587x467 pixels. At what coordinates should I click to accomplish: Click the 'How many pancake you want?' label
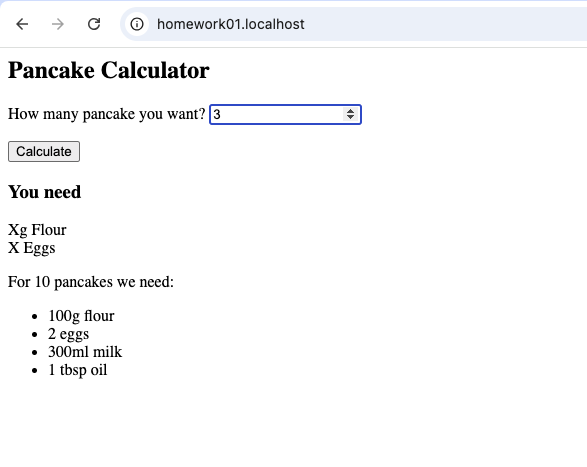(107, 114)
